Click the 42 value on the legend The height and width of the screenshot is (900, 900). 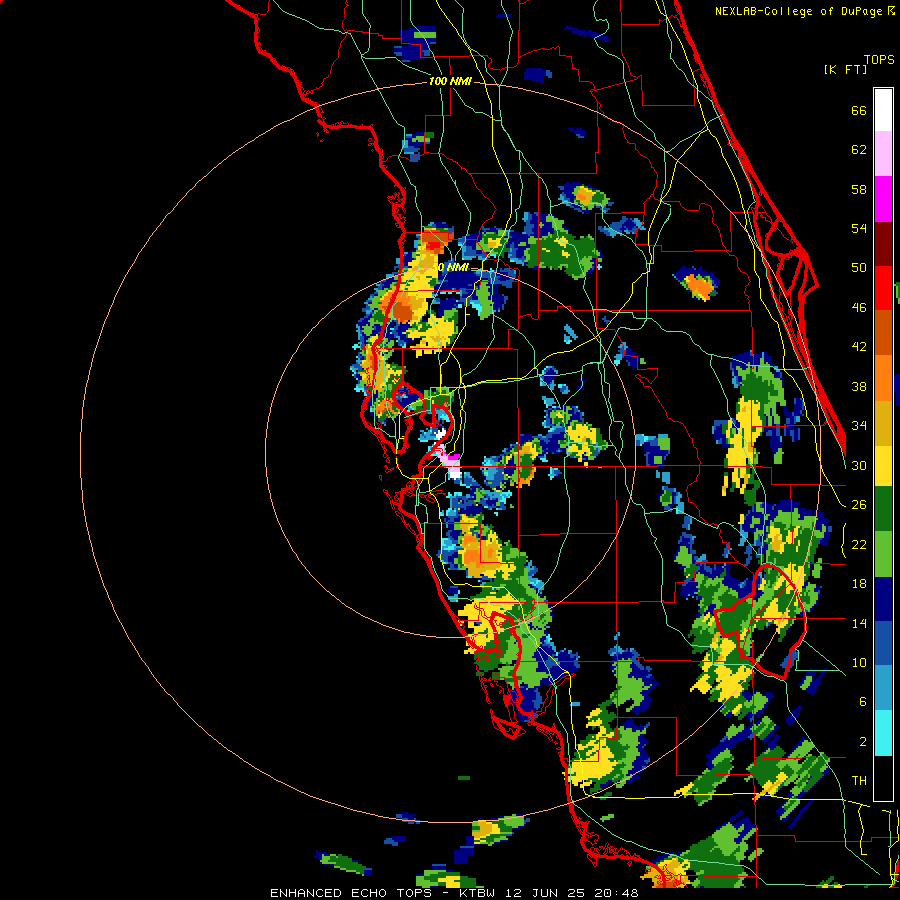(859, 347)
